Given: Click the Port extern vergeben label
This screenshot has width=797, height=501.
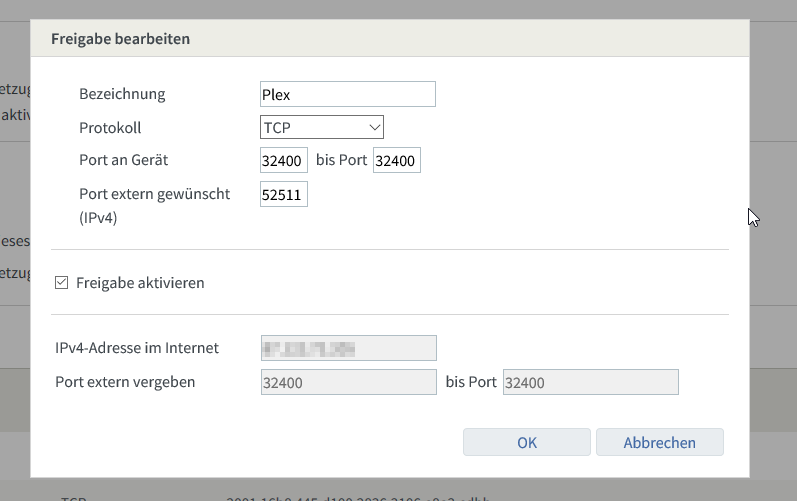Looking at the screenshot, I should (125, 382).
